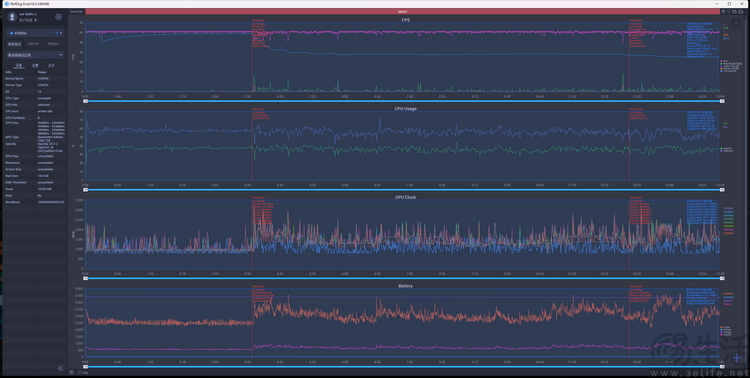Image resolution: width=750 pixels, height=378 pixels.
Task: Click the Battery chart right slider handle
Action: (722, 367)
